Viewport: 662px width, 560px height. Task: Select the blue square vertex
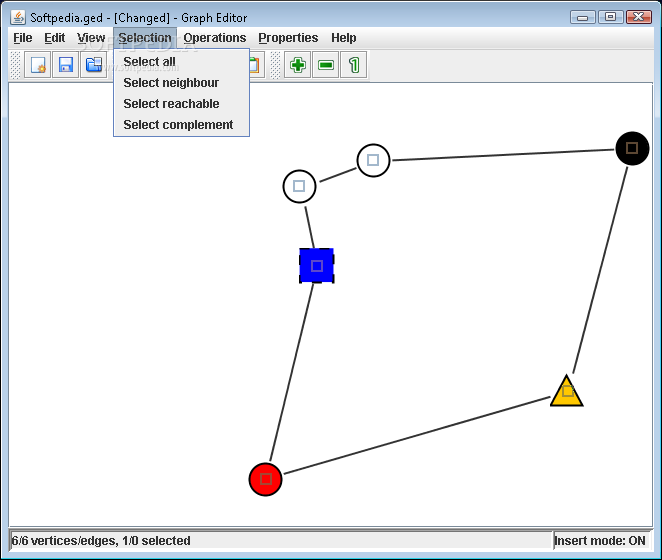click(317, 266)
